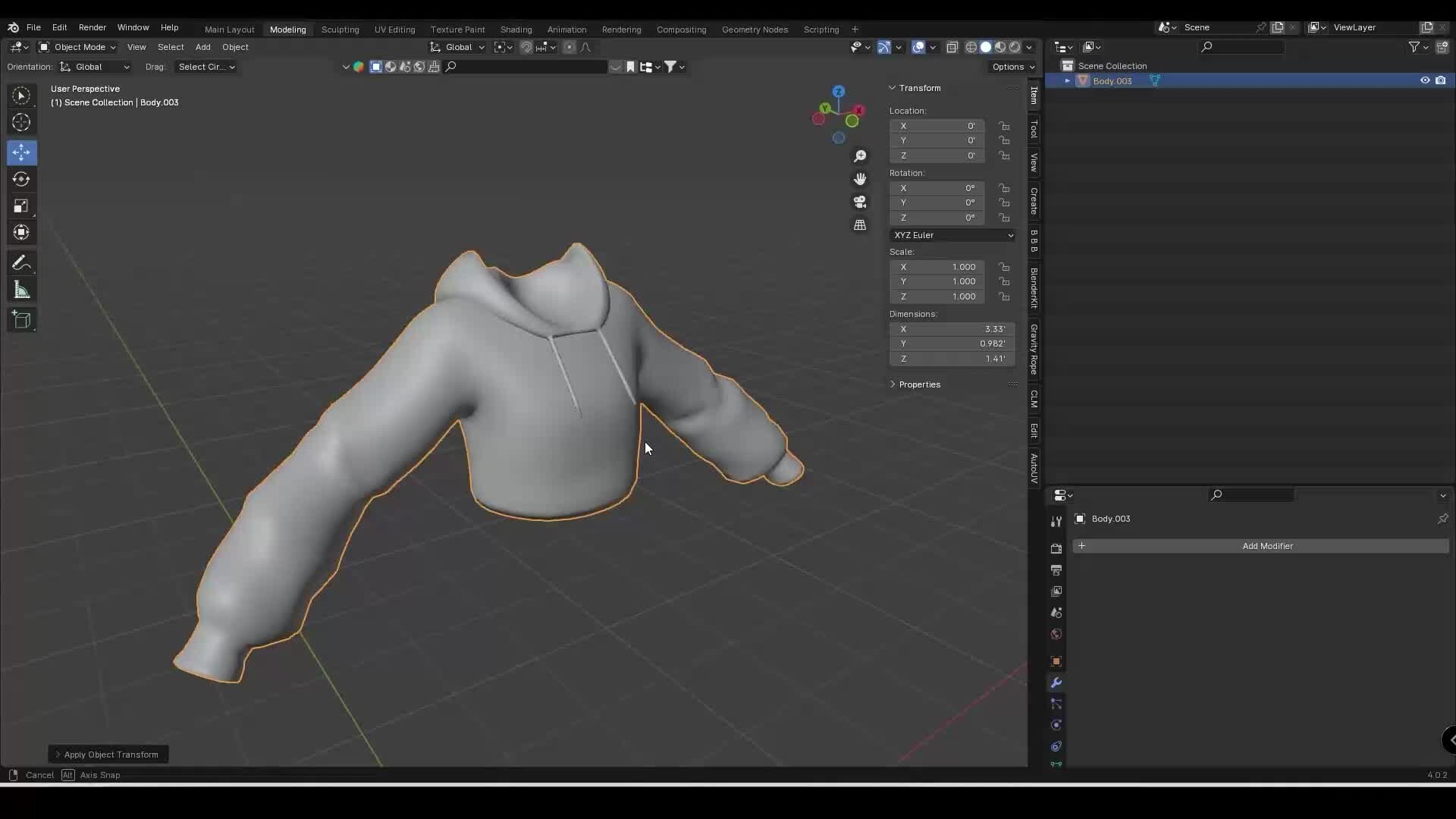Open the World properties tab

1056,634
